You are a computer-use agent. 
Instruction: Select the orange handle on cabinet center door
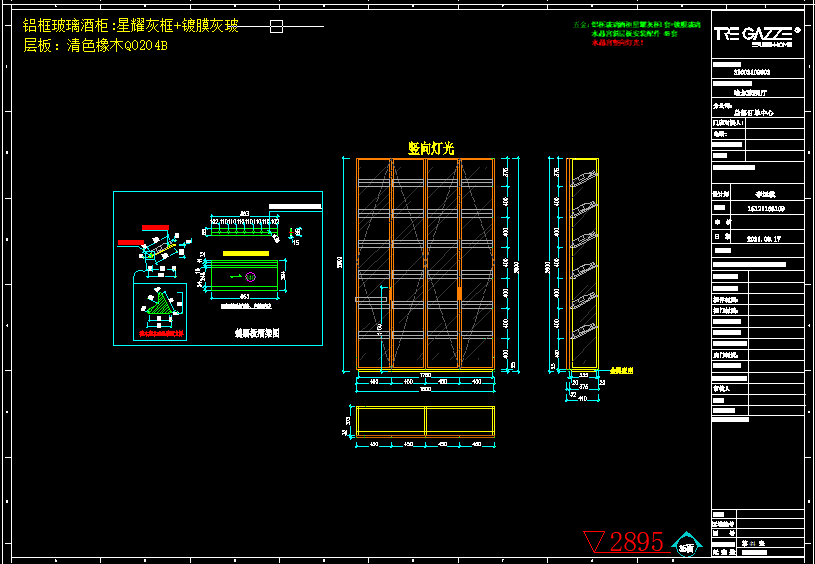point(459,294)
